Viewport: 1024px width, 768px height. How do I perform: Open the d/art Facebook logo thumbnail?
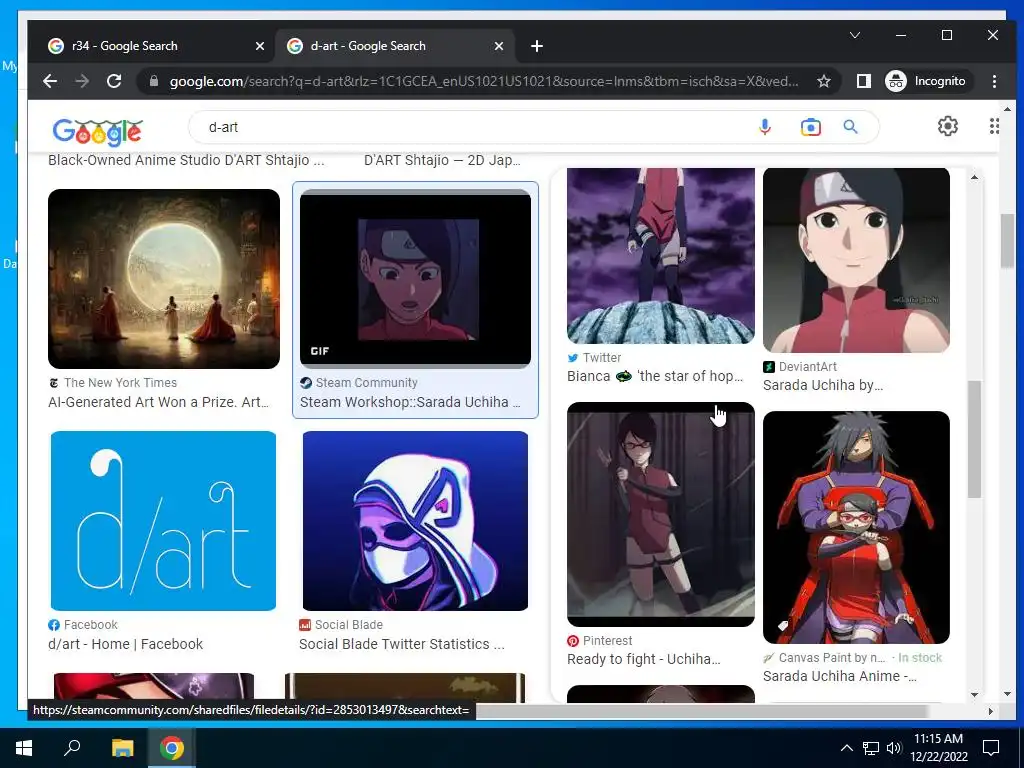163,520
